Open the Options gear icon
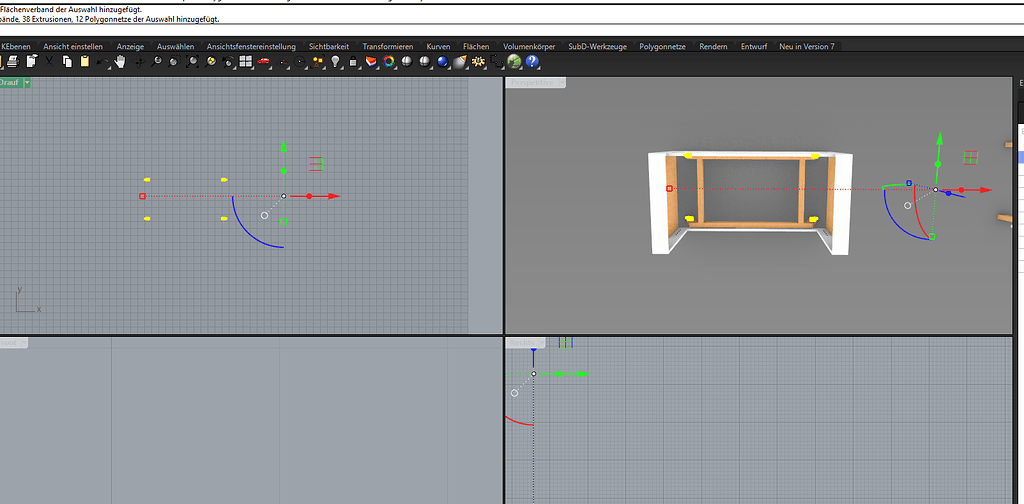Image resolution: width=1024 pixels, height=504 pixels. [478, 62]
